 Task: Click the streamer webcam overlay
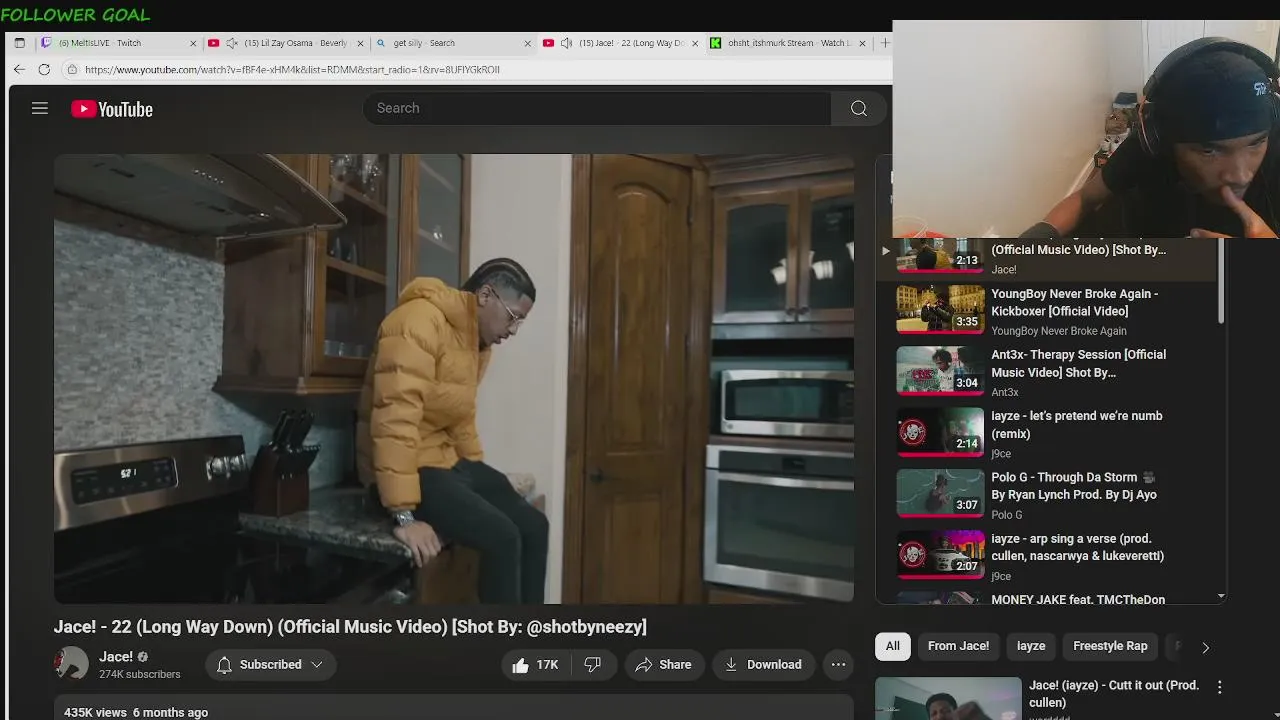pyautogui.click(x=1086, y=128)
